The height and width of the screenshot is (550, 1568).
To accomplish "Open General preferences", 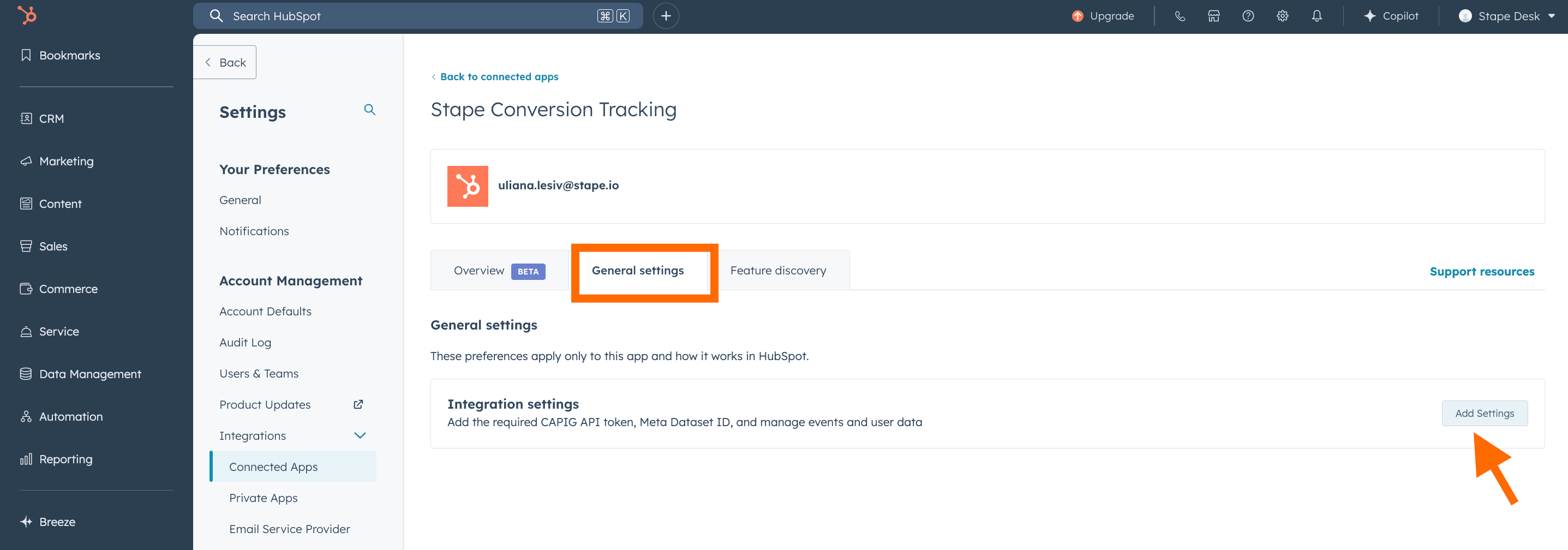I will coord(240,200).
